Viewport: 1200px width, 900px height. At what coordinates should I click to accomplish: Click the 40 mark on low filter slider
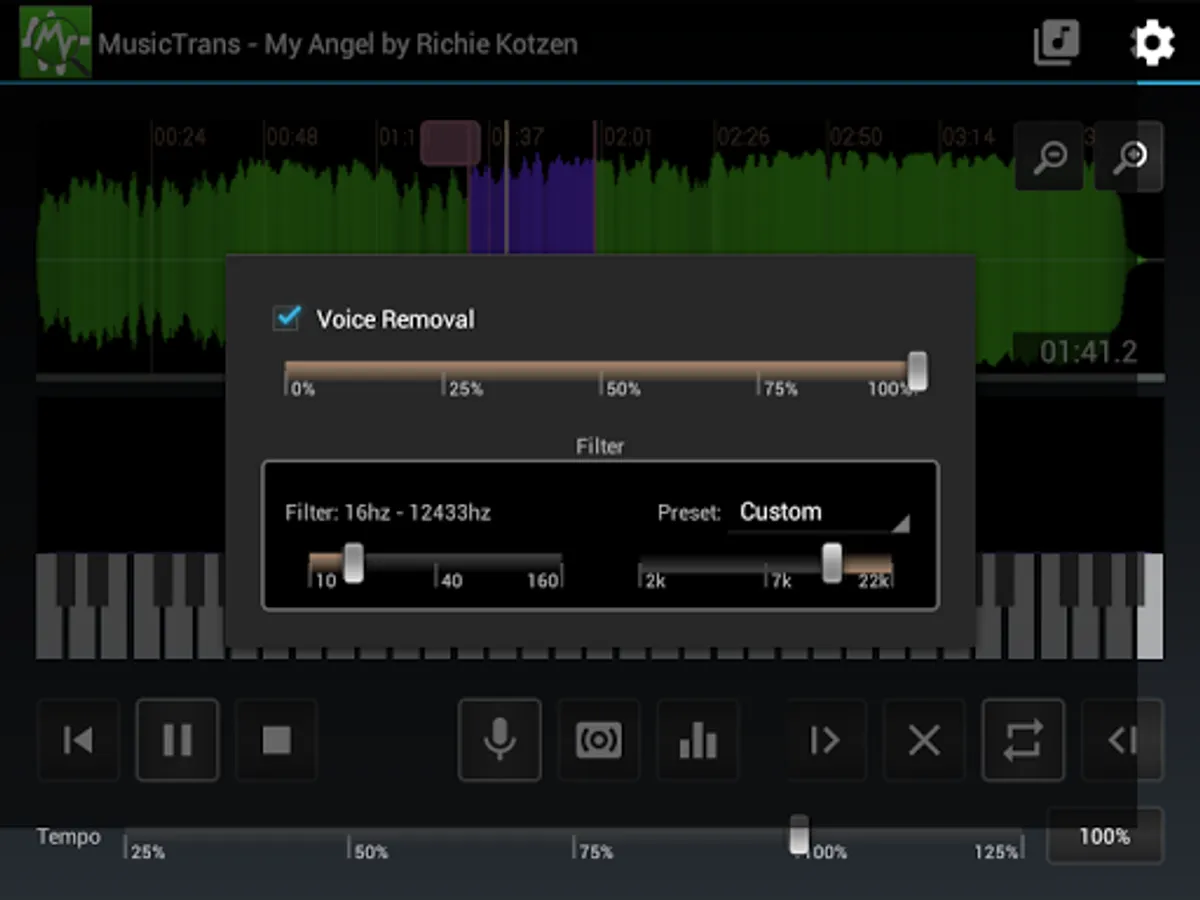[451, 580]
